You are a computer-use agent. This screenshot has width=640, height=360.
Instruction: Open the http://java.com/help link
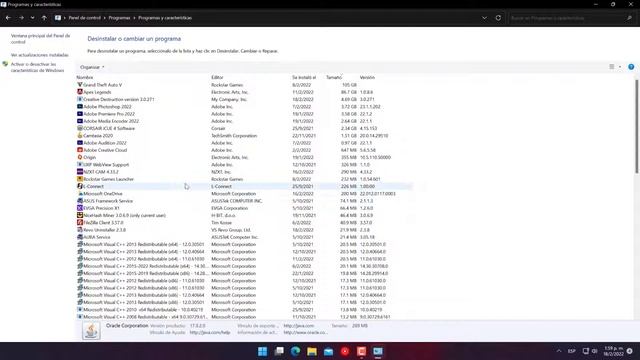[x=210, y=333]
